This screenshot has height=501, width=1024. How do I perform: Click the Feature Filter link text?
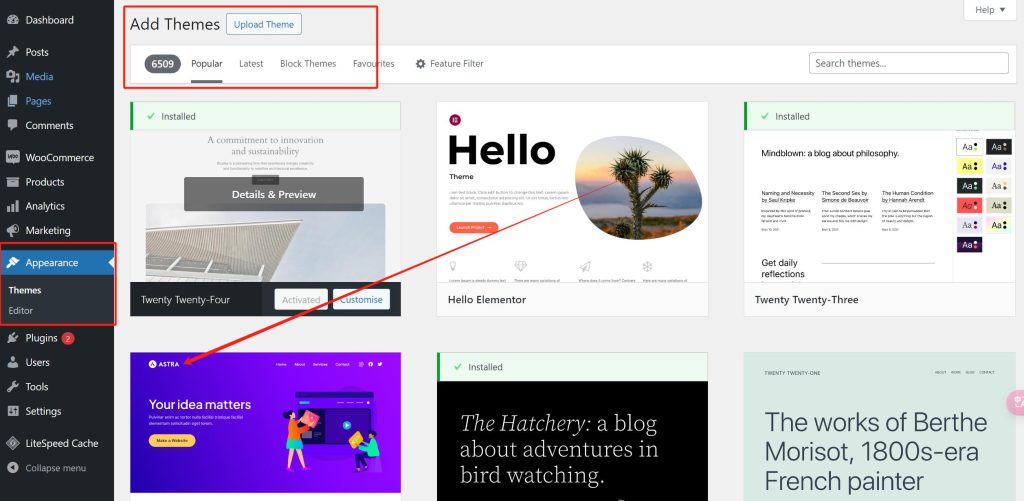[x=457, y=63]
